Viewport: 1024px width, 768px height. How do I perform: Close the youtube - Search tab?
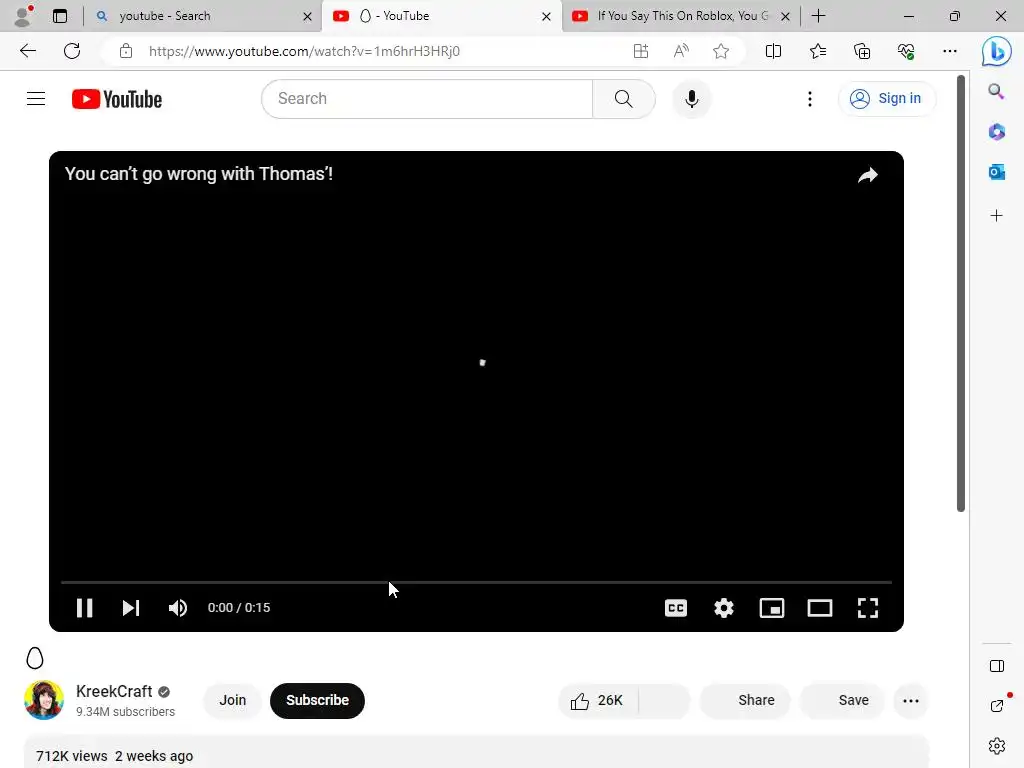click(x=307, y=16)
